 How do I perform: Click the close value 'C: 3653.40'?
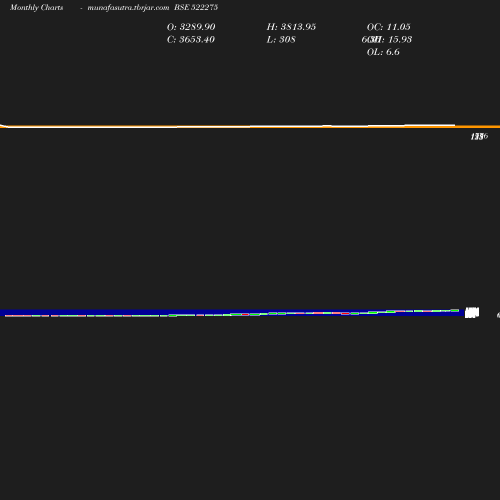(x=191, y=39)
